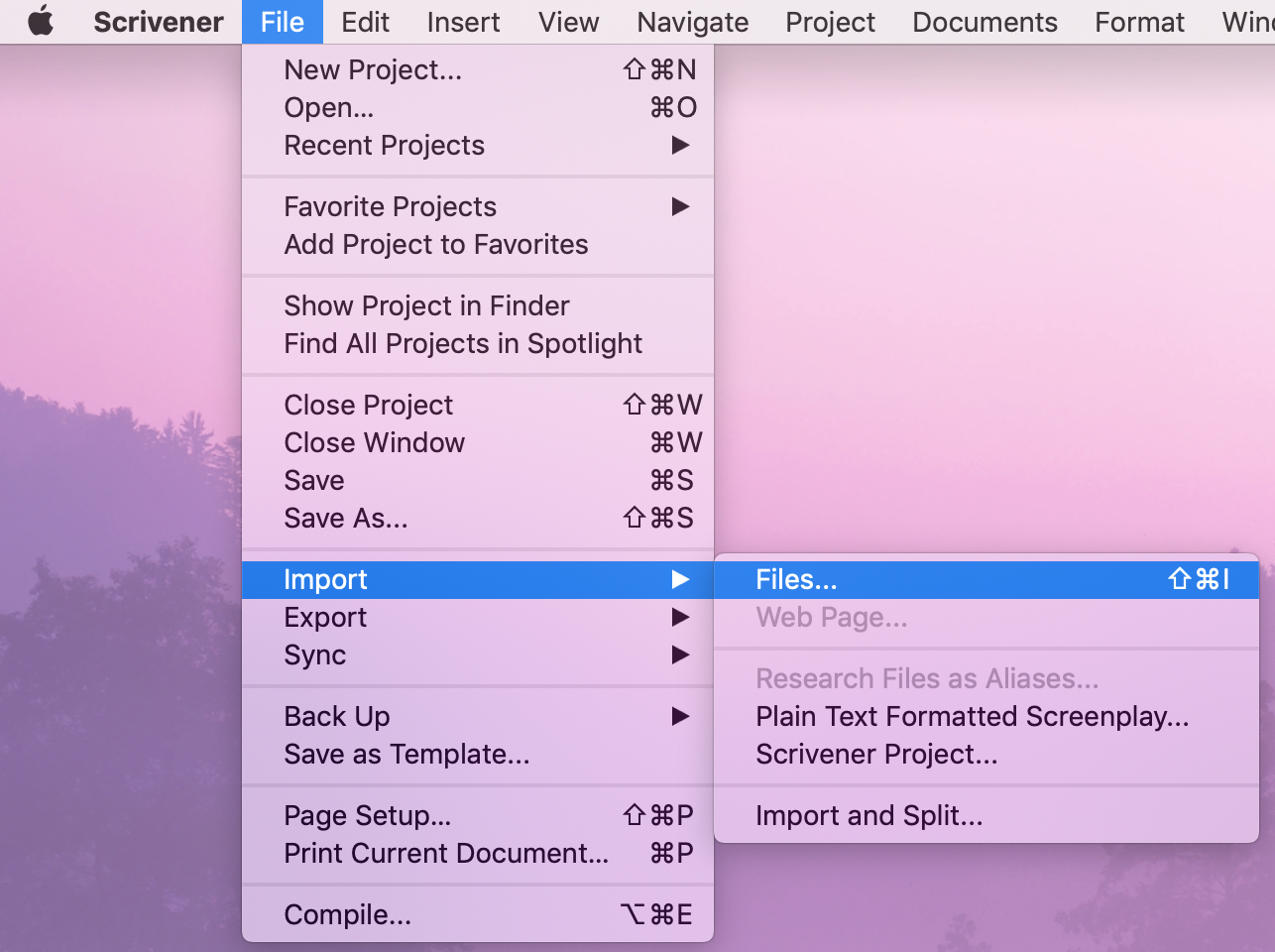Viewport: 1275px width, 952px height.
Task: Click the highlighted Import menu item
Action: (x=478, y=579)
